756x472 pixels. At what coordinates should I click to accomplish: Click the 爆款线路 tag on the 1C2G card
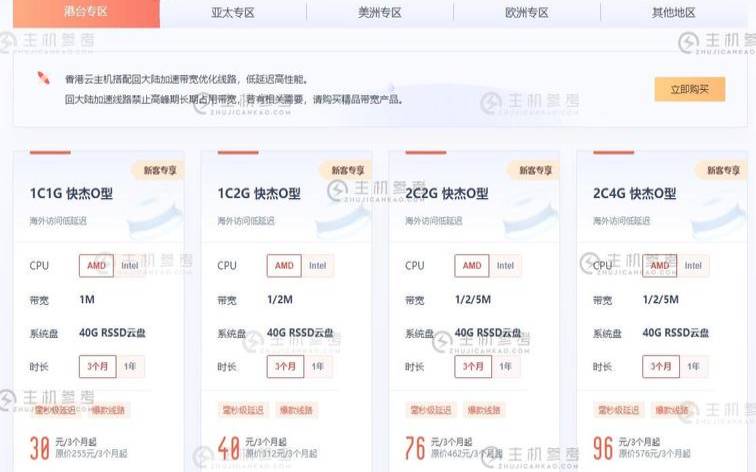(x=296, y=410)
